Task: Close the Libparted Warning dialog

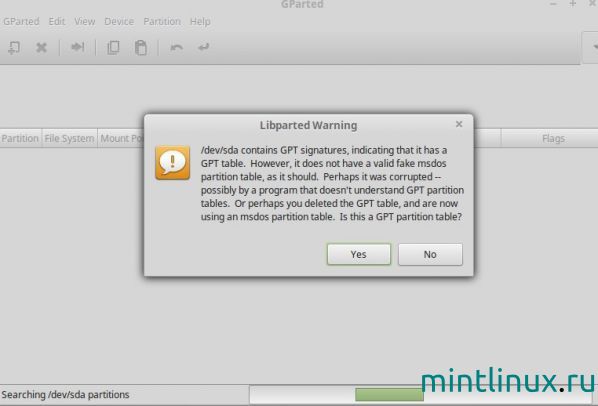Action: (459, 124)
